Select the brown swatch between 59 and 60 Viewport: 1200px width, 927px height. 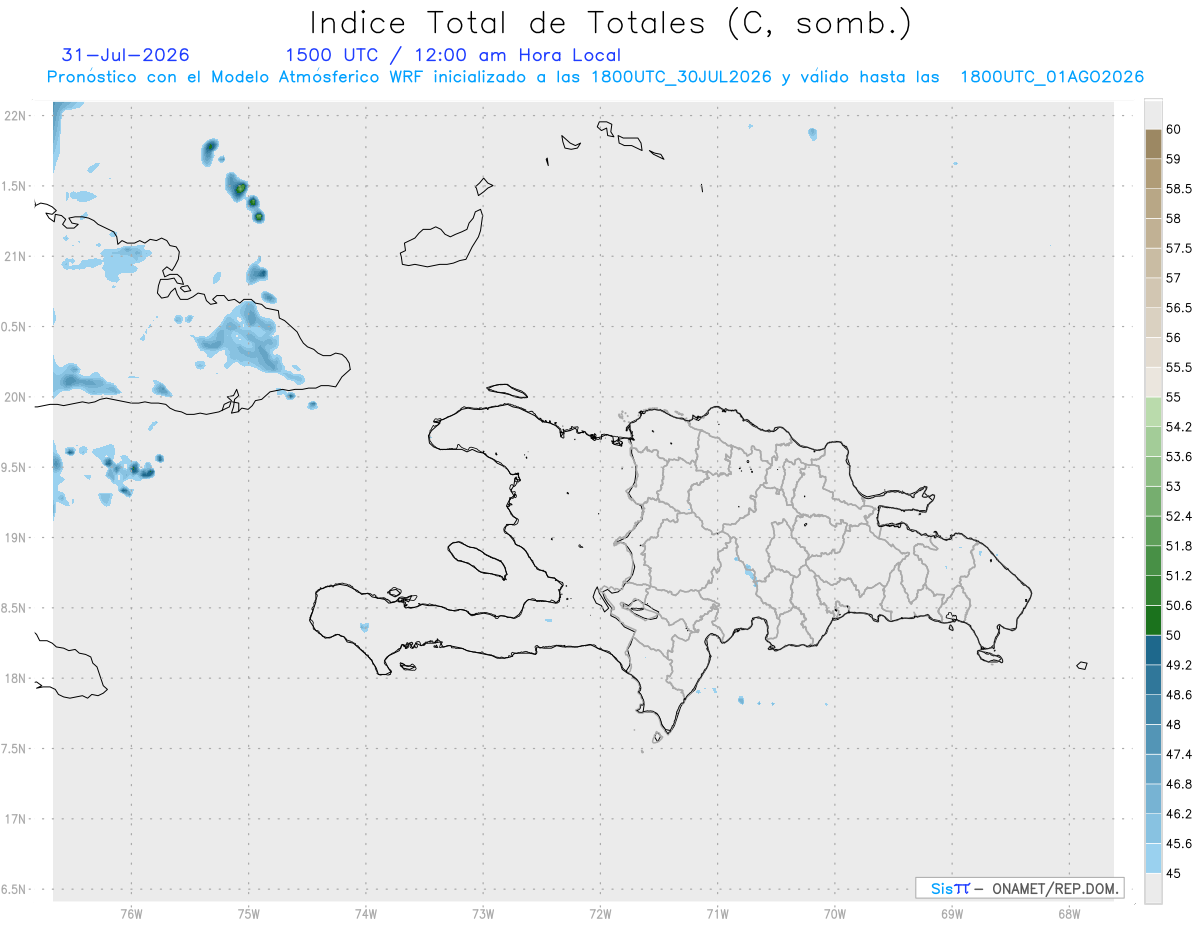click(x=1153, y=144)
